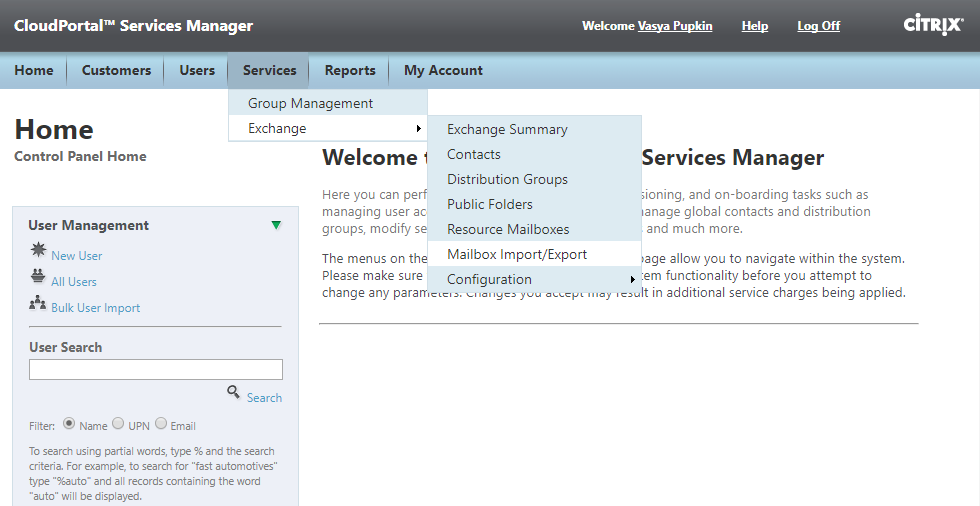Select Group Management from Services menu
The height and width of the screenshot is (506, 980).
[x=310, y=103]
